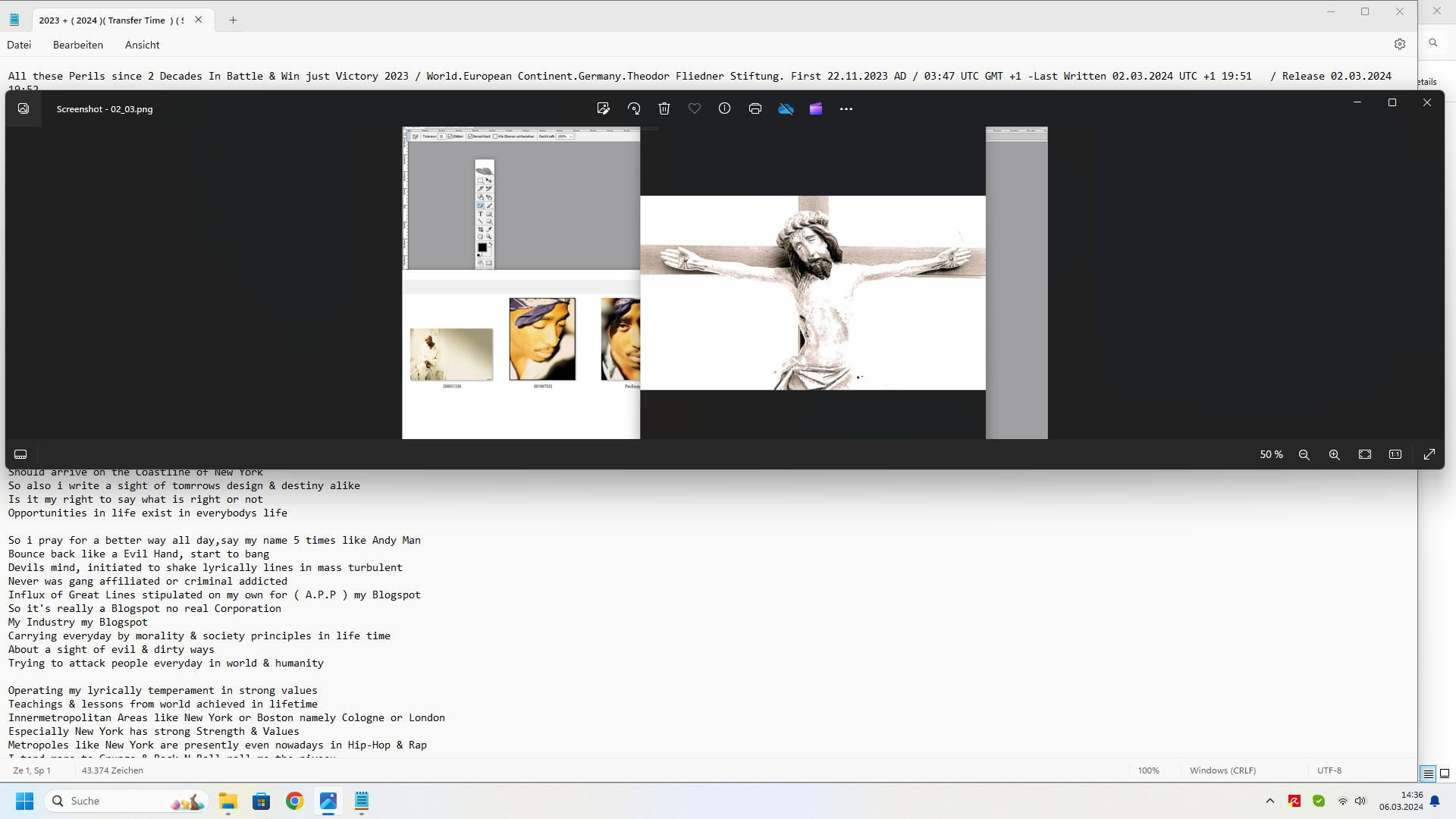
Task: Click Windows (CRLF) line ending status
Action: 1223,770
